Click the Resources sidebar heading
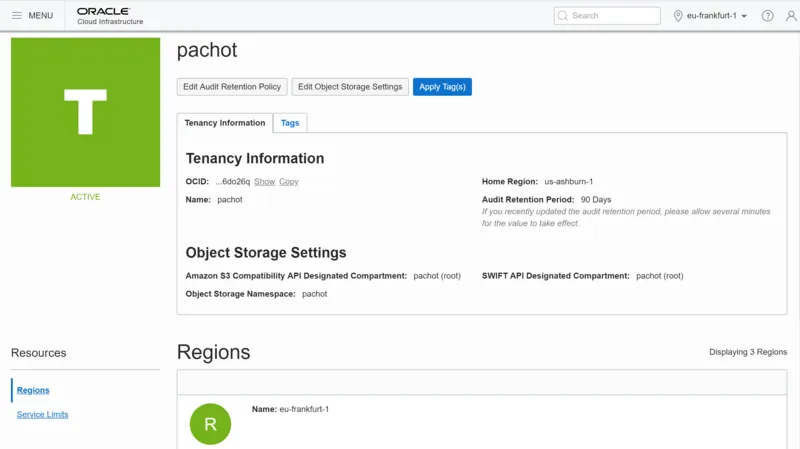 [39, 353]
